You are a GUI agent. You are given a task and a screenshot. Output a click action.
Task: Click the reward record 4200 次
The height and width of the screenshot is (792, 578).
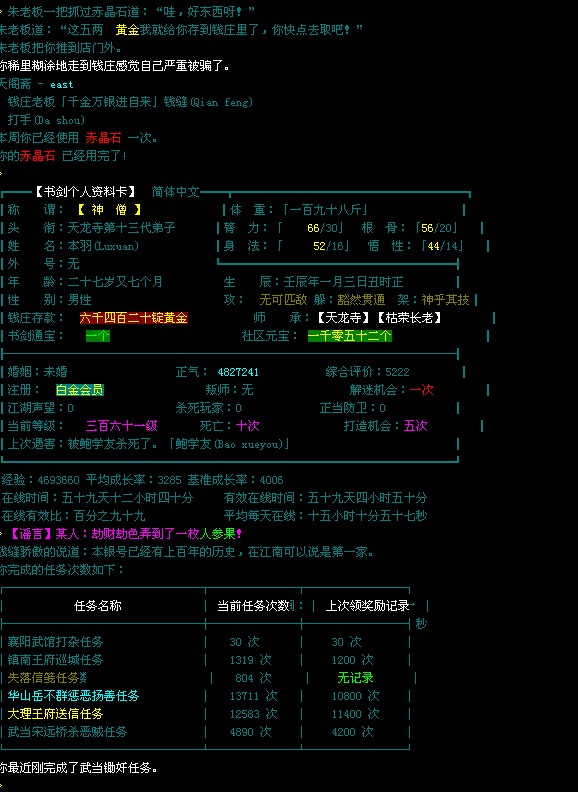coord(352,732)
